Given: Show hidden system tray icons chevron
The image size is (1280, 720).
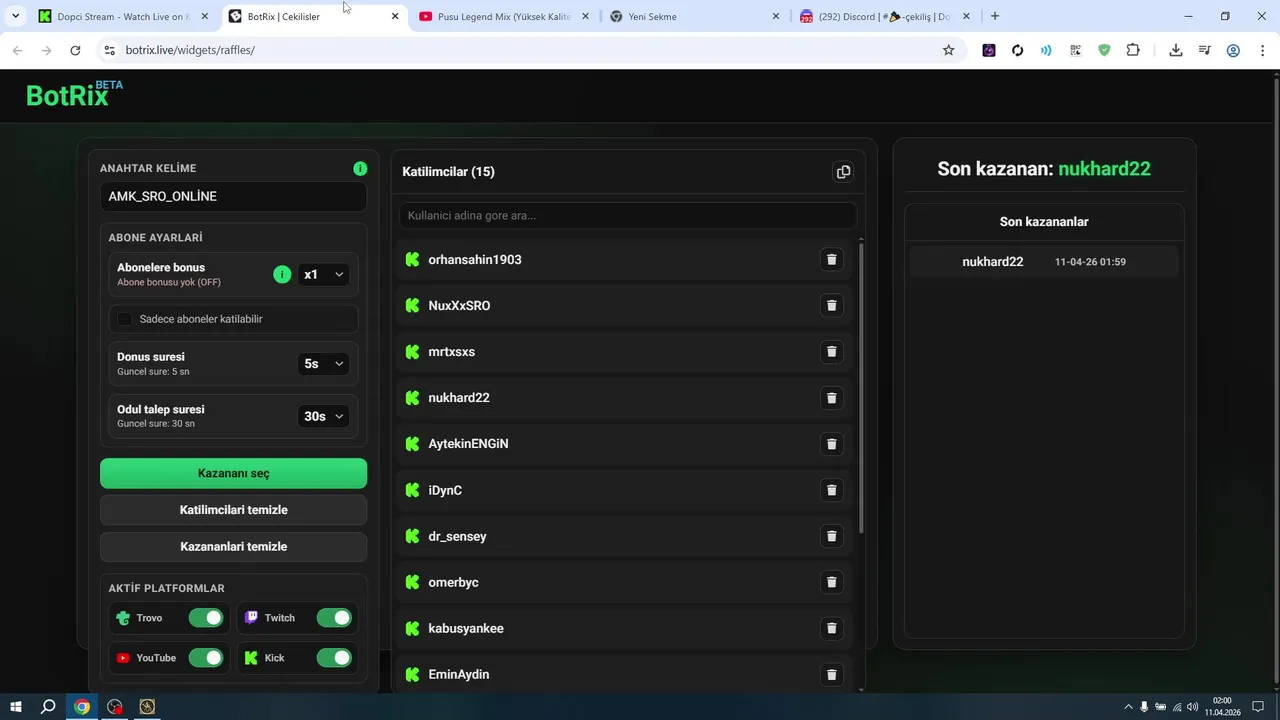Looking at the screenshot, I should click(x=1129, y=707).
